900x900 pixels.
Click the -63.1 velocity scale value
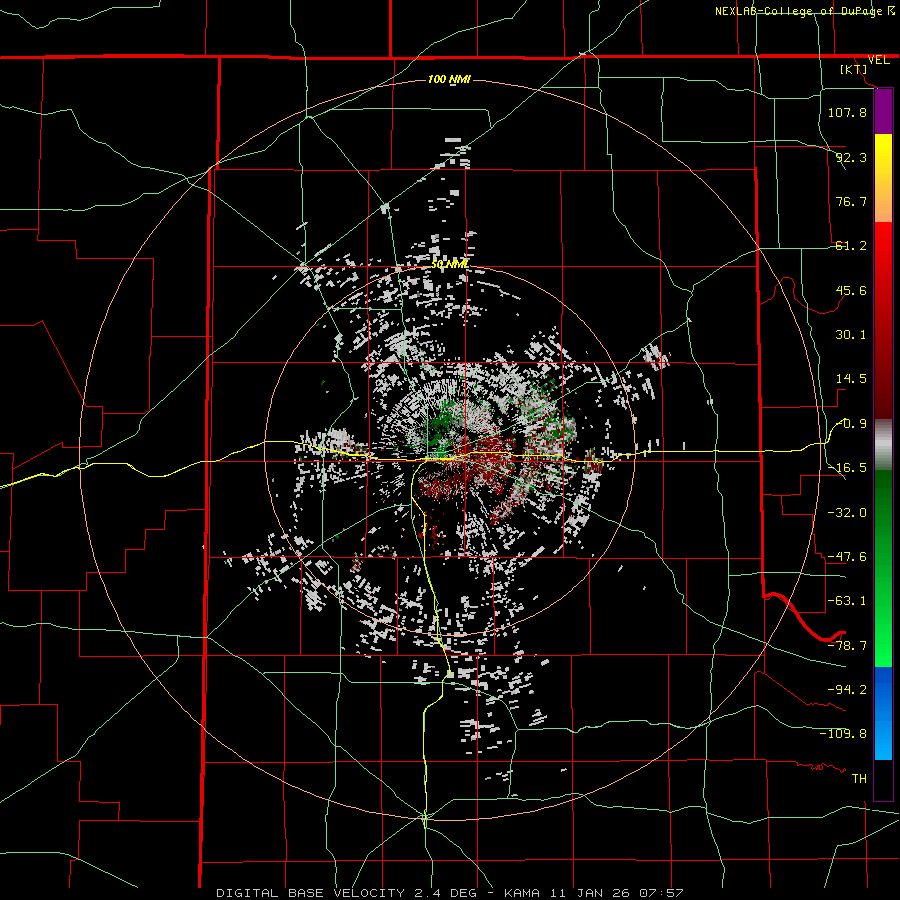[847, 601]
